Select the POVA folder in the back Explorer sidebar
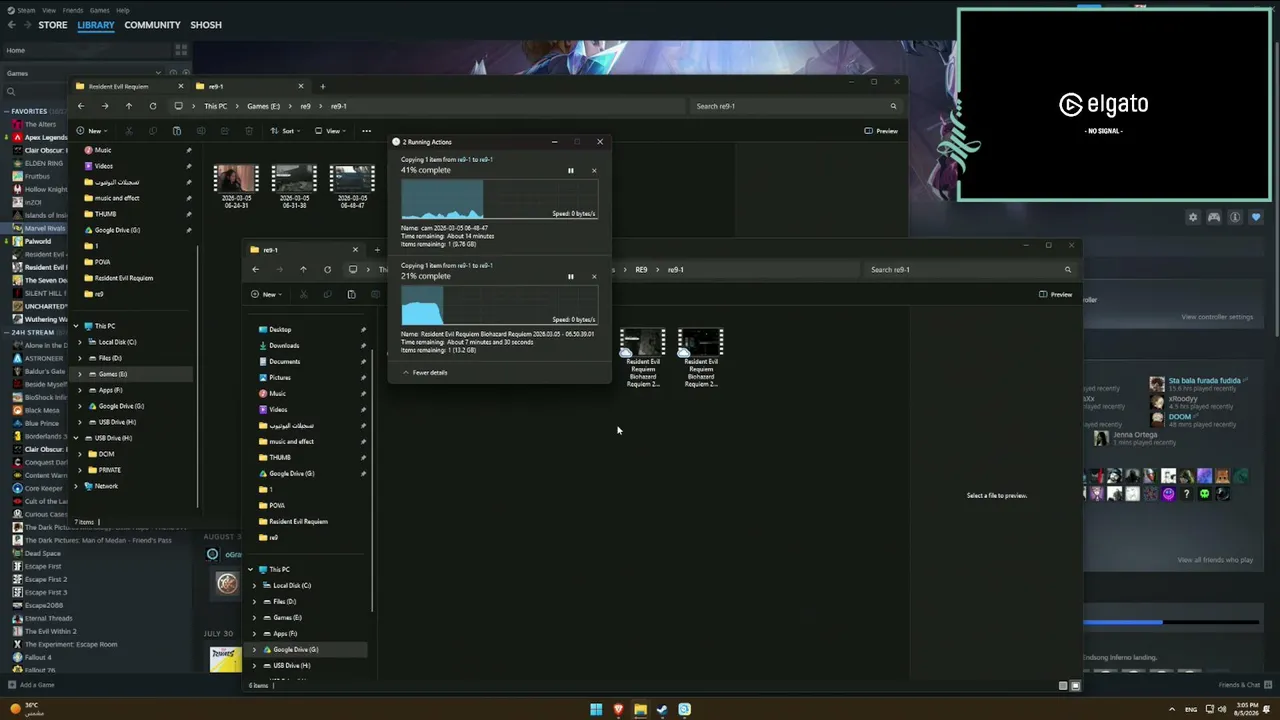The image size is (1280, 720). [103, 262]
